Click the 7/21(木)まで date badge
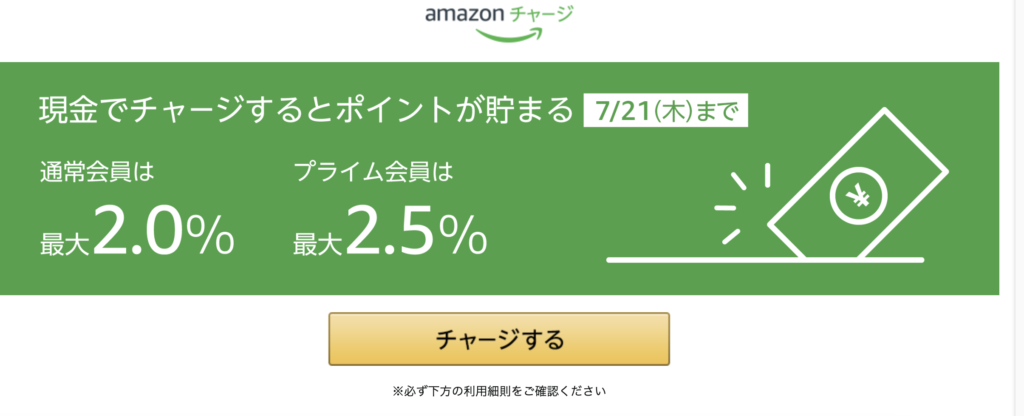 (x=665, y=113)
